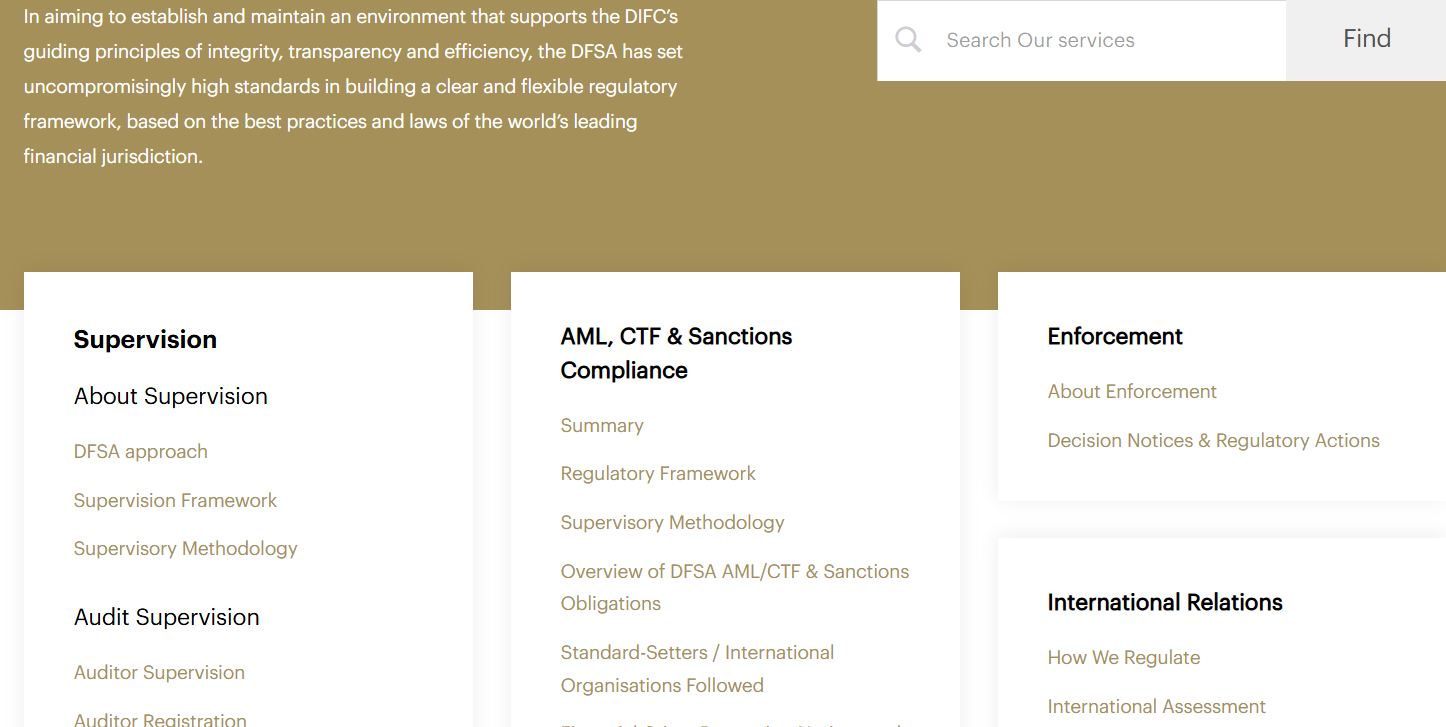
Task: Open the Enforcement heading
Action: point(1115,337)
